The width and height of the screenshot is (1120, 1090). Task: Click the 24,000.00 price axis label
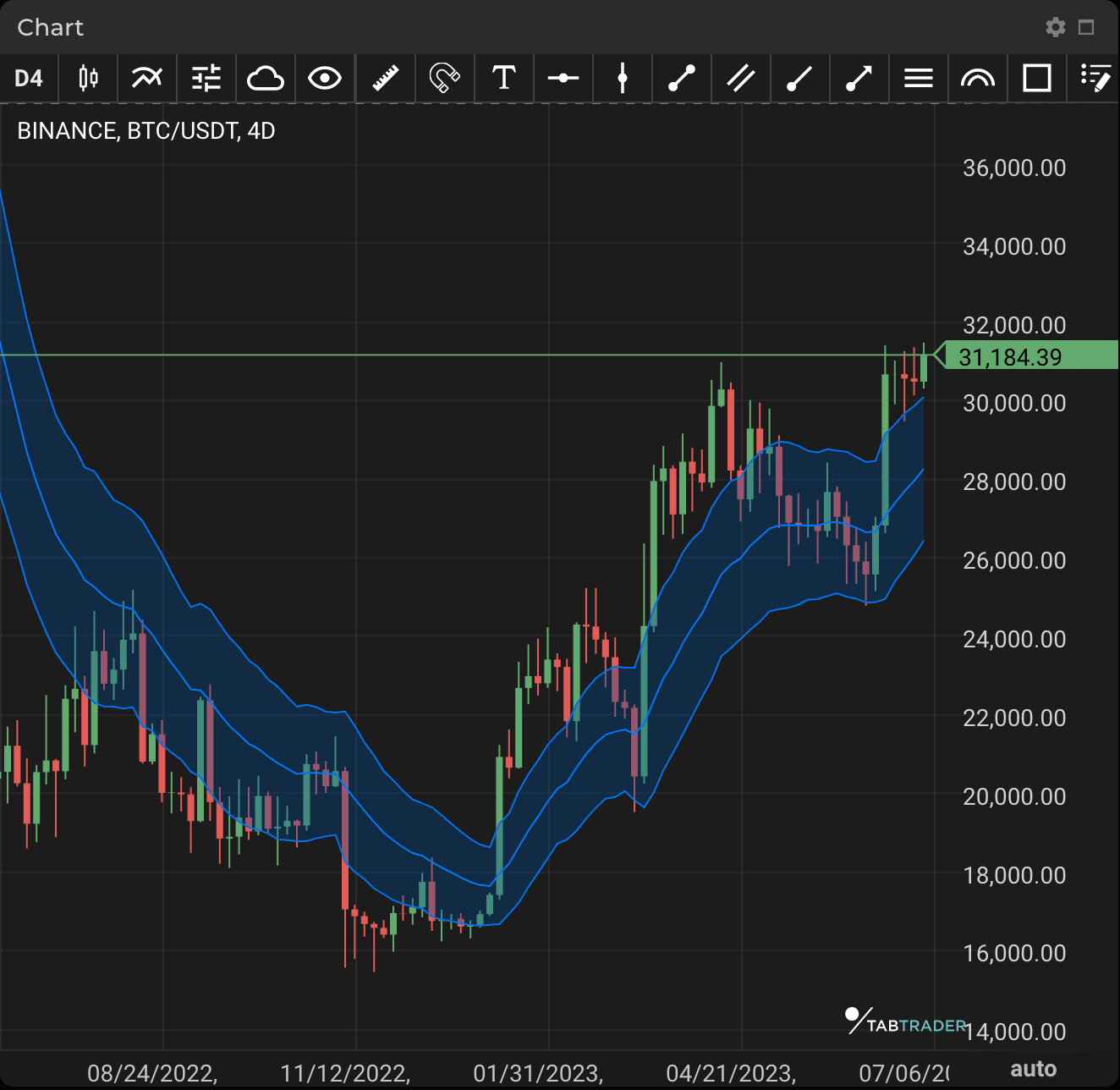[1014, 639]
